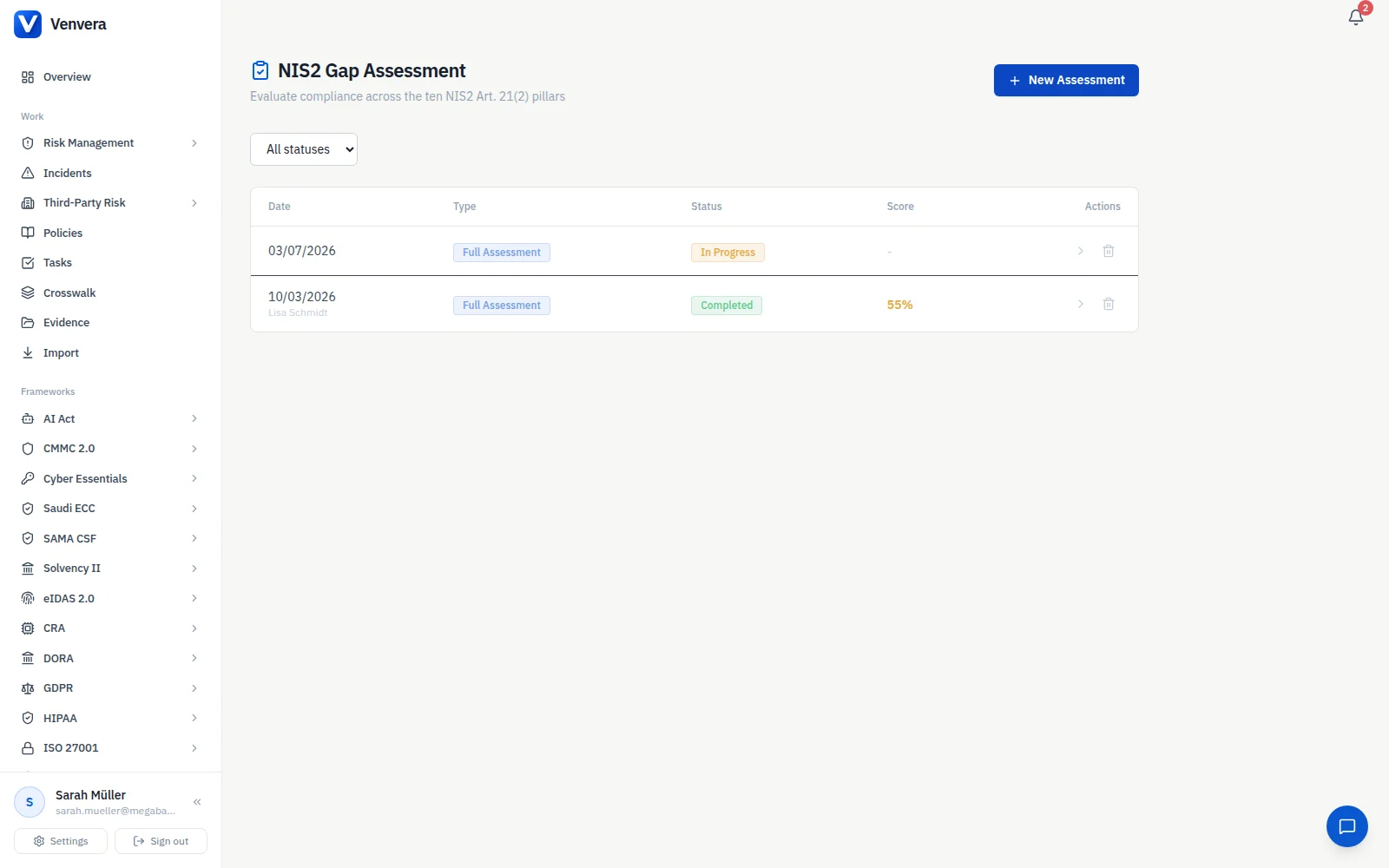Image resolution: width=1389 pixels, height=868 pixels.
Task: Click the Type column header
Action: pos(464,207)
